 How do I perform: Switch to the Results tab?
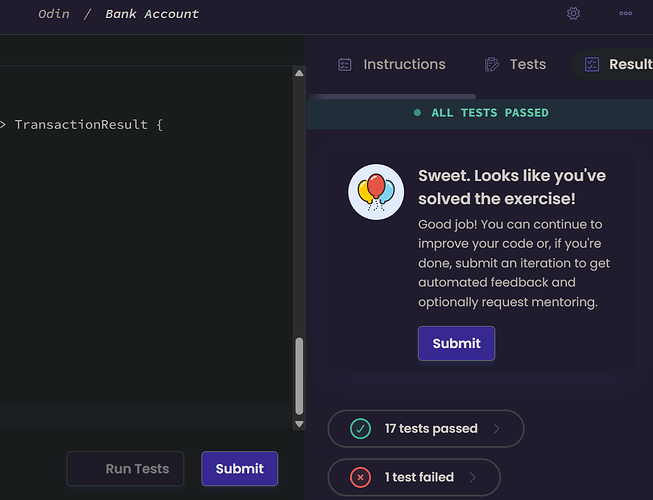(612, 65)
